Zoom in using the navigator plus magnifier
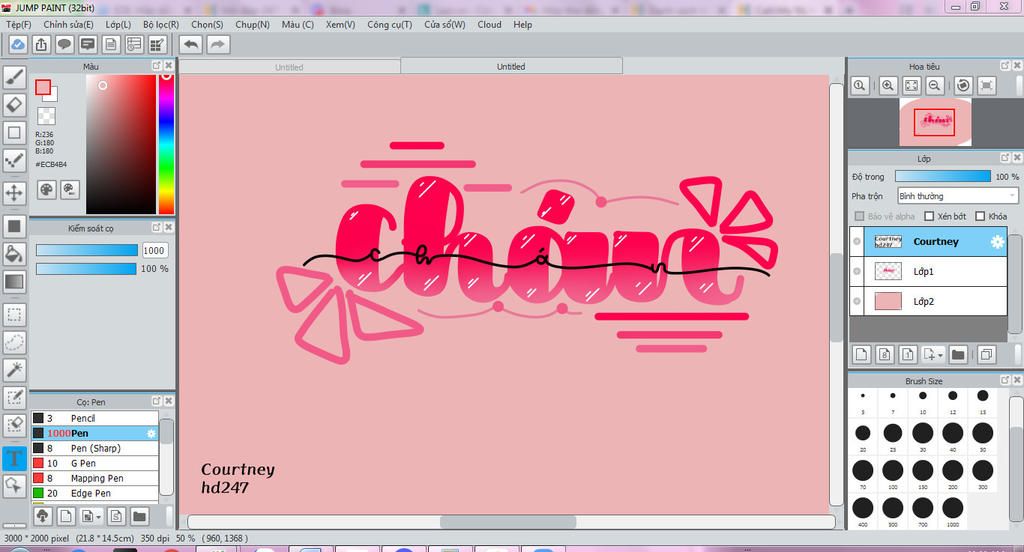The width and height of the screenshot is (1024, 552). (888, 85)
